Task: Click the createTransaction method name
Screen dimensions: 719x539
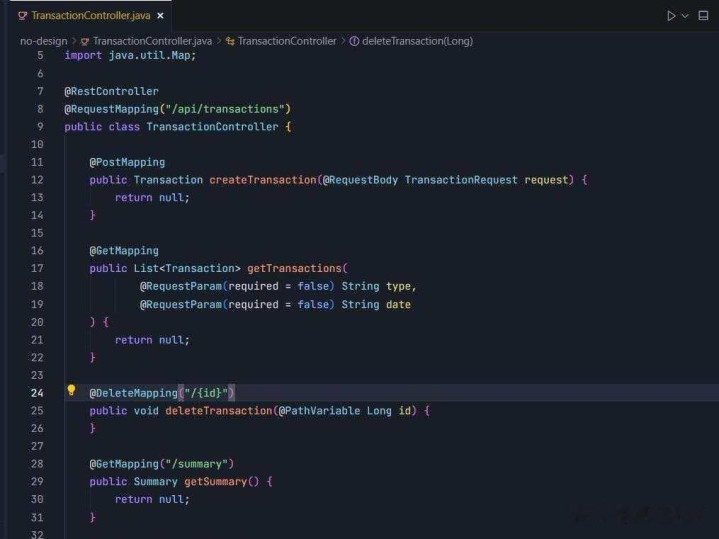Action: click(263, 180)
